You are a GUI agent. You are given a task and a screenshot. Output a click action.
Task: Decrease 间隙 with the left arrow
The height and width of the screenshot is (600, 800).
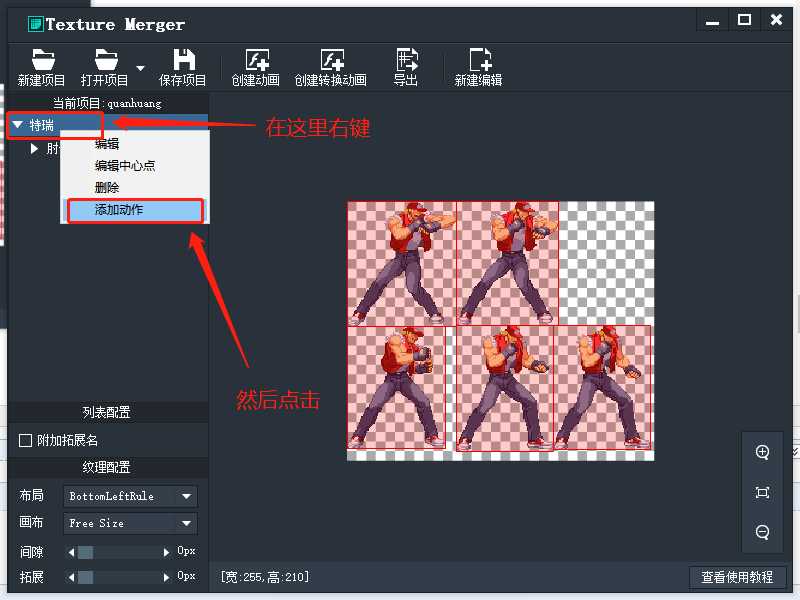(x=71, y=552)
